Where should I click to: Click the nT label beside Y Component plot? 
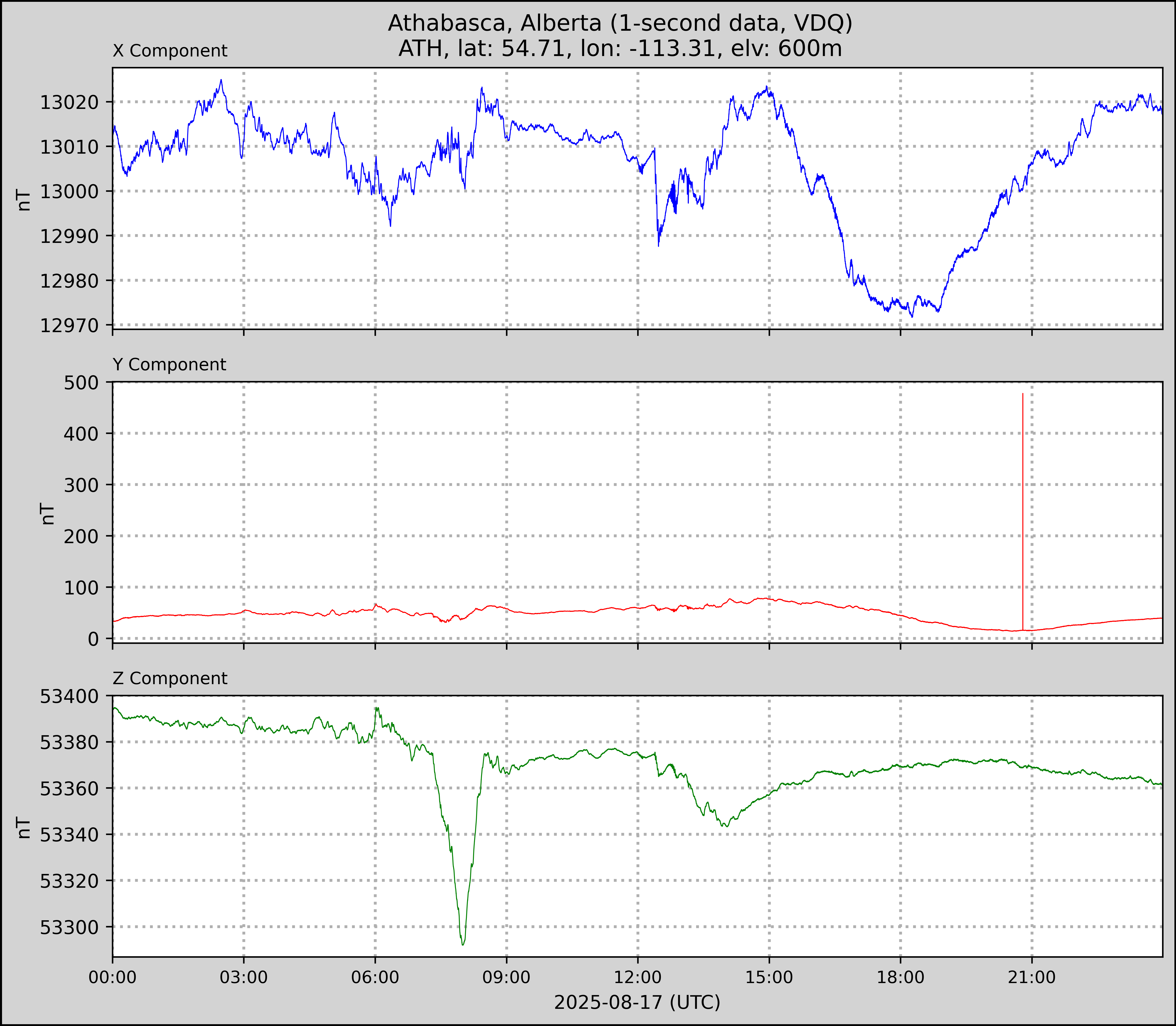47,514
